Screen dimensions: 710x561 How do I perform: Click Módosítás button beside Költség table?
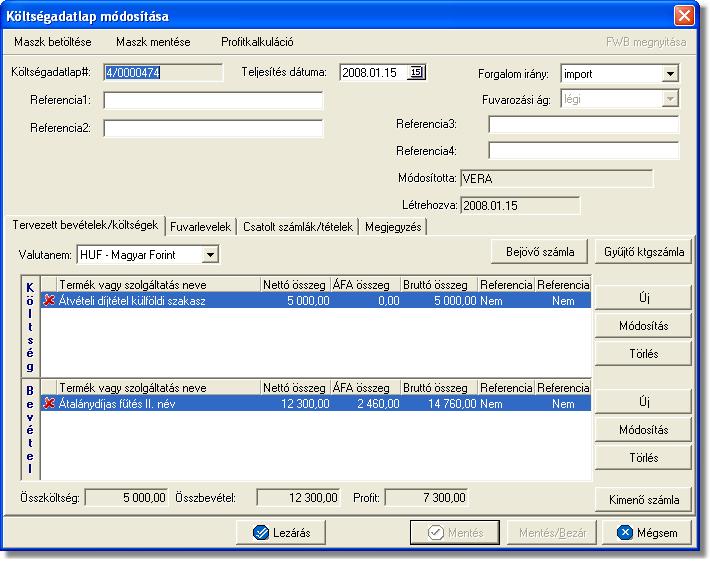click(x=643, y=326)
